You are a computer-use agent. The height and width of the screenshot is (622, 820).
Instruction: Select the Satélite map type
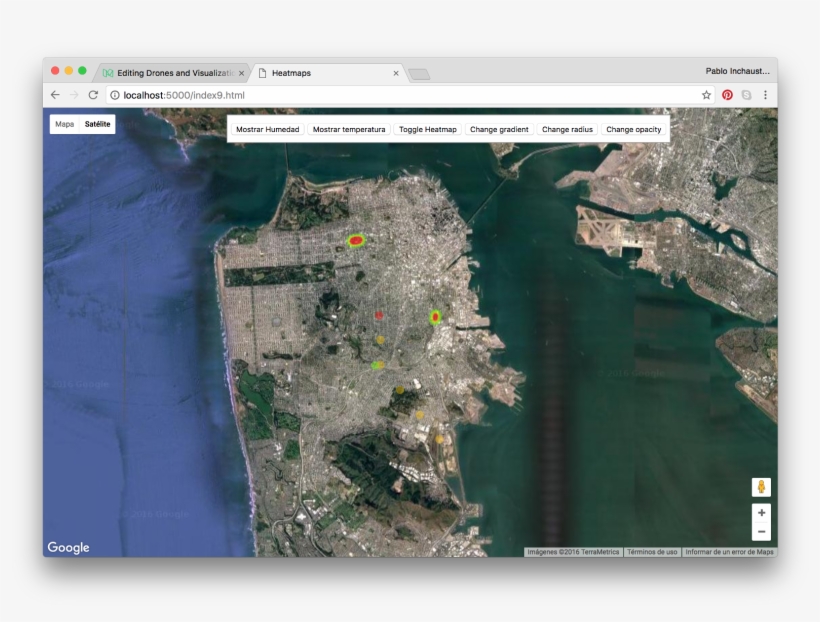click(x=98, y=124)
